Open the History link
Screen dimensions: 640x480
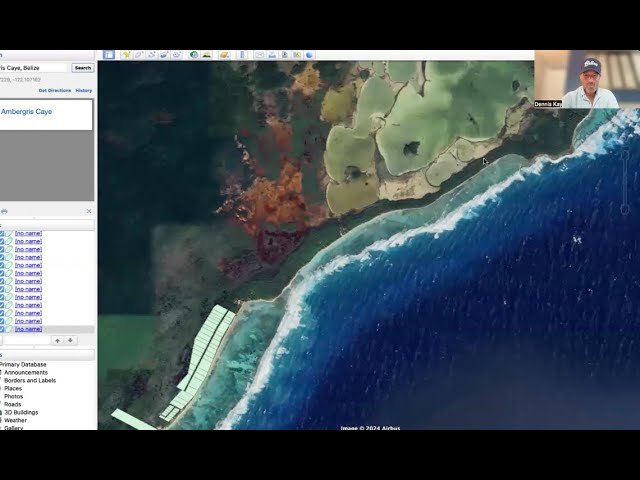pyautogui.click(x=84, y=90)
